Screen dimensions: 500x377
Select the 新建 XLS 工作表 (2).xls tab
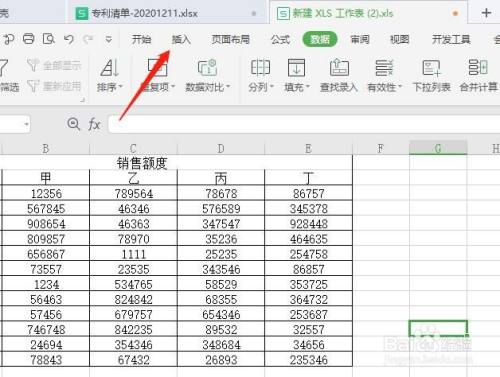[x=368, y=13]
